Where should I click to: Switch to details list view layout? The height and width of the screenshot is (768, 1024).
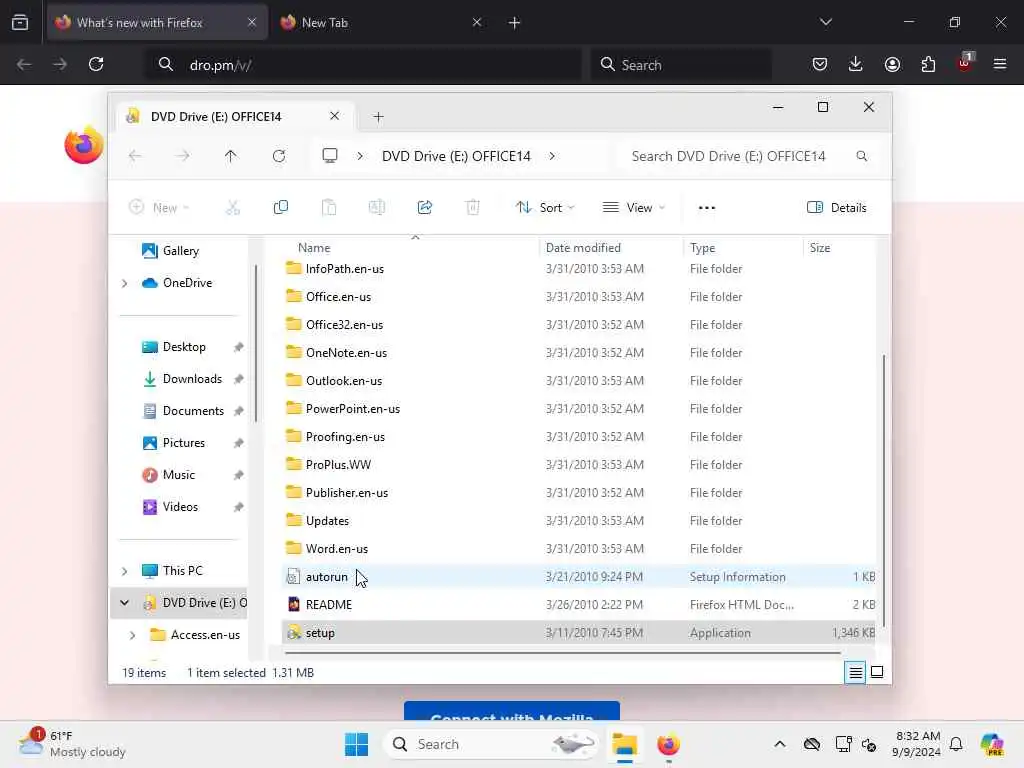tap(855, 672)
